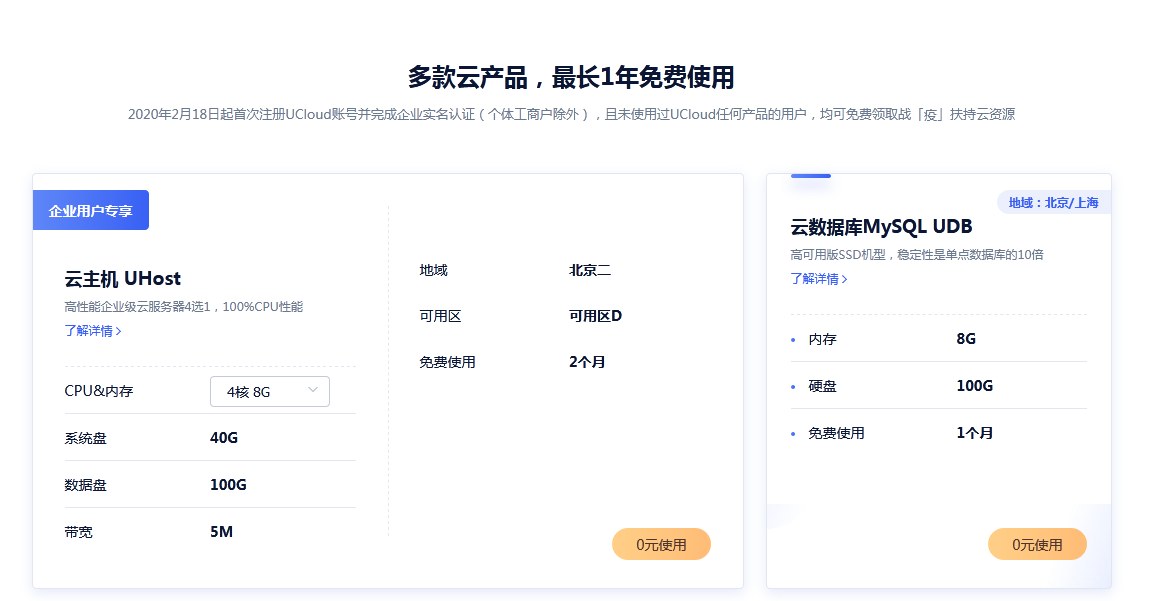Screen dimensions: 1172x601
Task: Click the 企业用户专享 badge
Action: coord(90,211)
